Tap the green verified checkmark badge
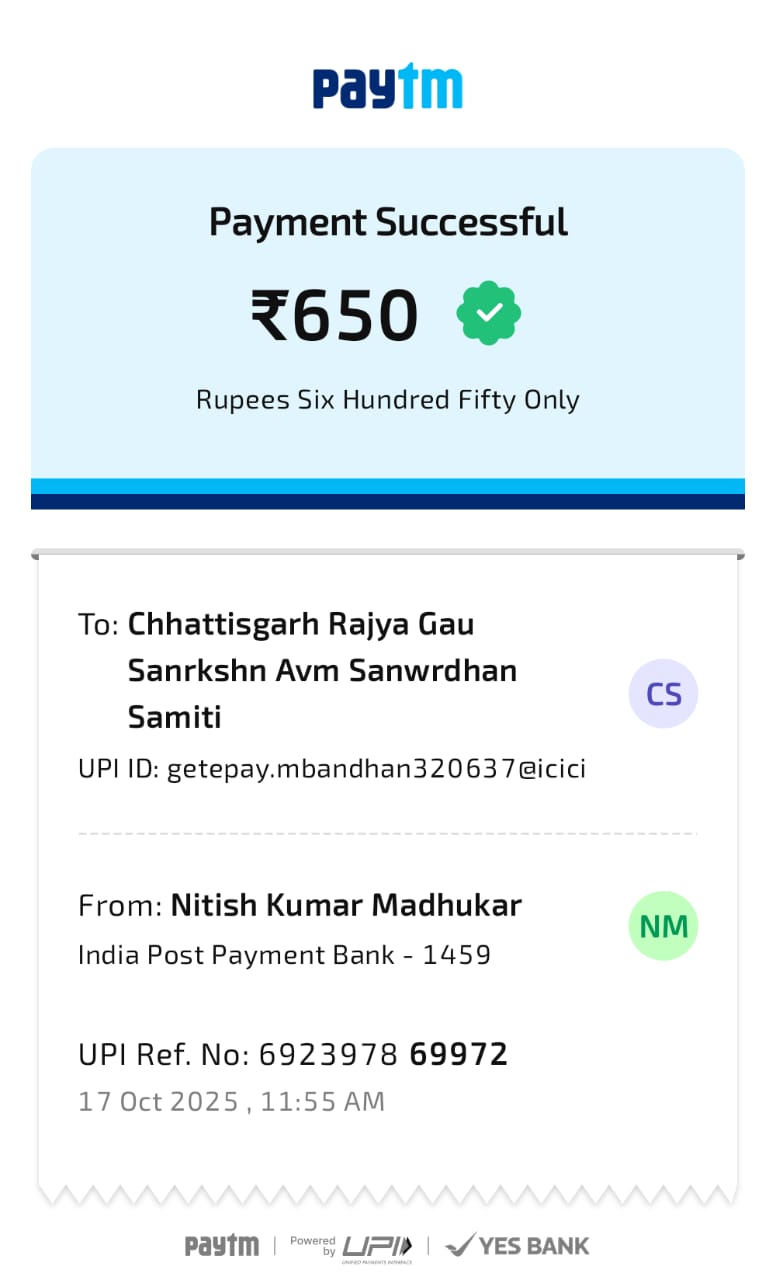The height and width of the screenshot is (1280, 776). [489, 314]
